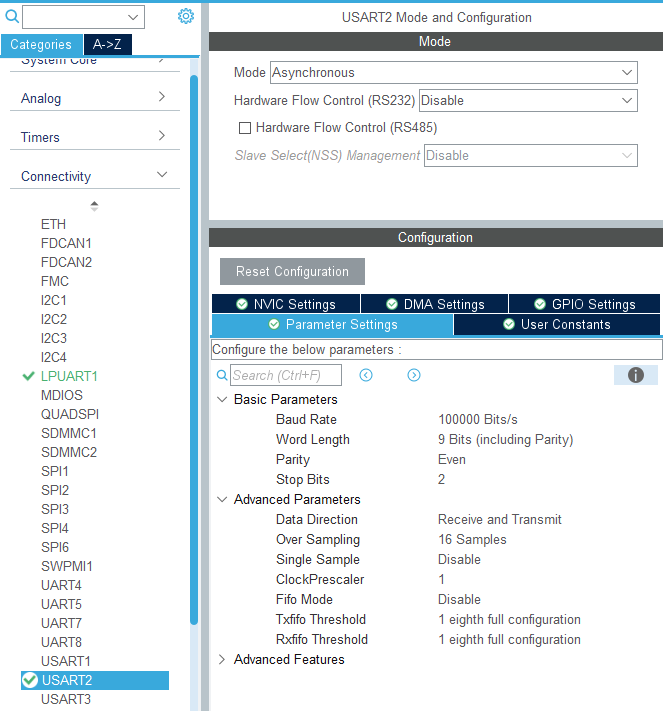Click the categories panel vertical scrollbar

[x=194, y=349]
